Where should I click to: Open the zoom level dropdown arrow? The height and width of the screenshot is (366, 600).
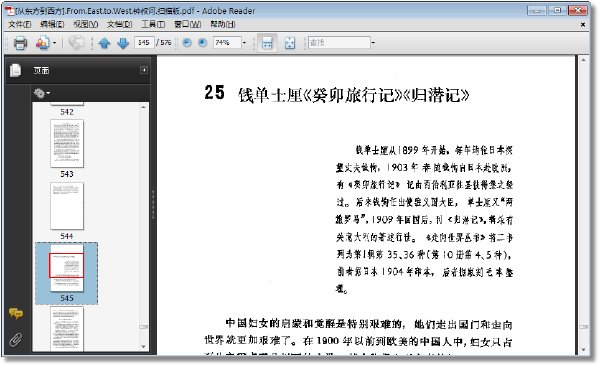[245, 42]
